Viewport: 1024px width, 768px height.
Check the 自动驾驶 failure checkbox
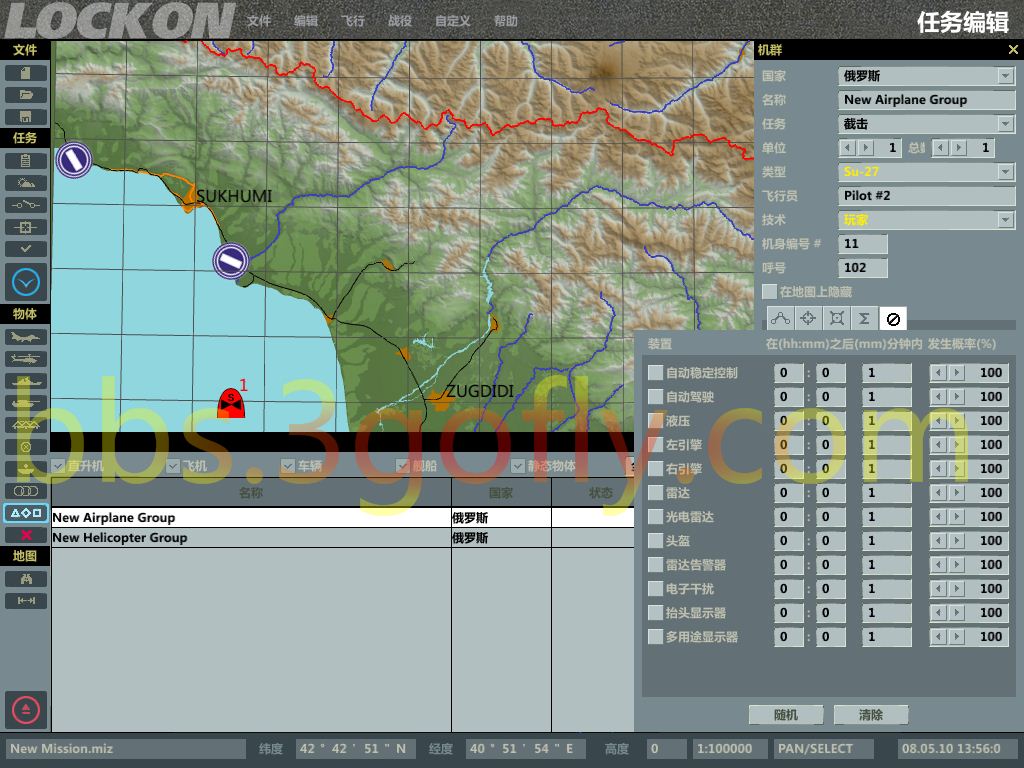pyautogui.click(x=655, y=397)
